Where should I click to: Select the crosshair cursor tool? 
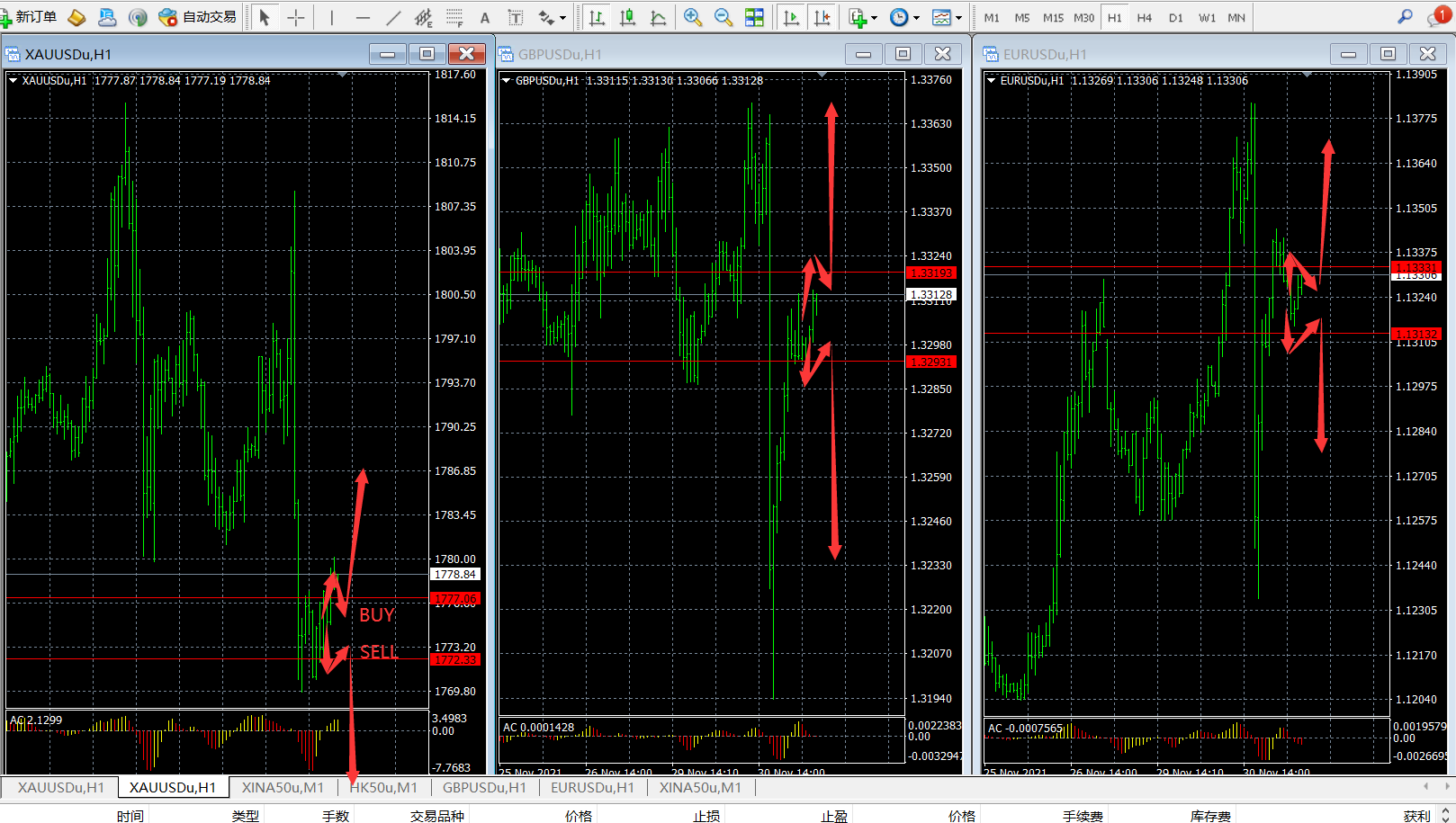(x=296, y=17)
